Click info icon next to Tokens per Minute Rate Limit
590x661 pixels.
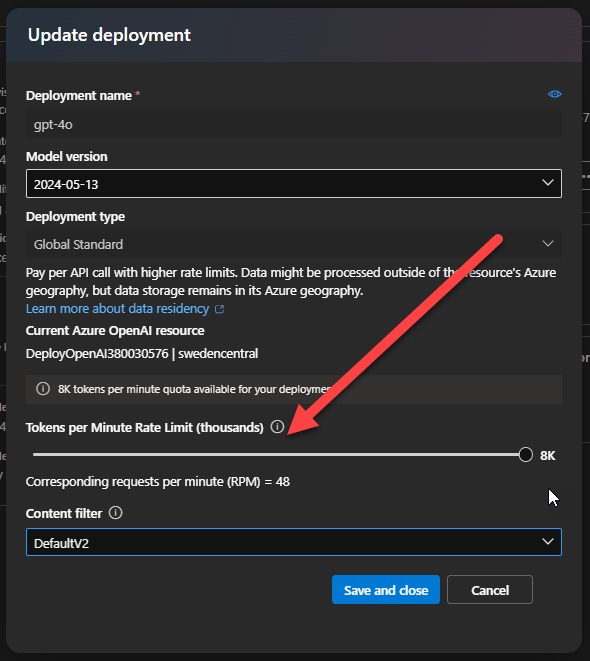[277, 427]
